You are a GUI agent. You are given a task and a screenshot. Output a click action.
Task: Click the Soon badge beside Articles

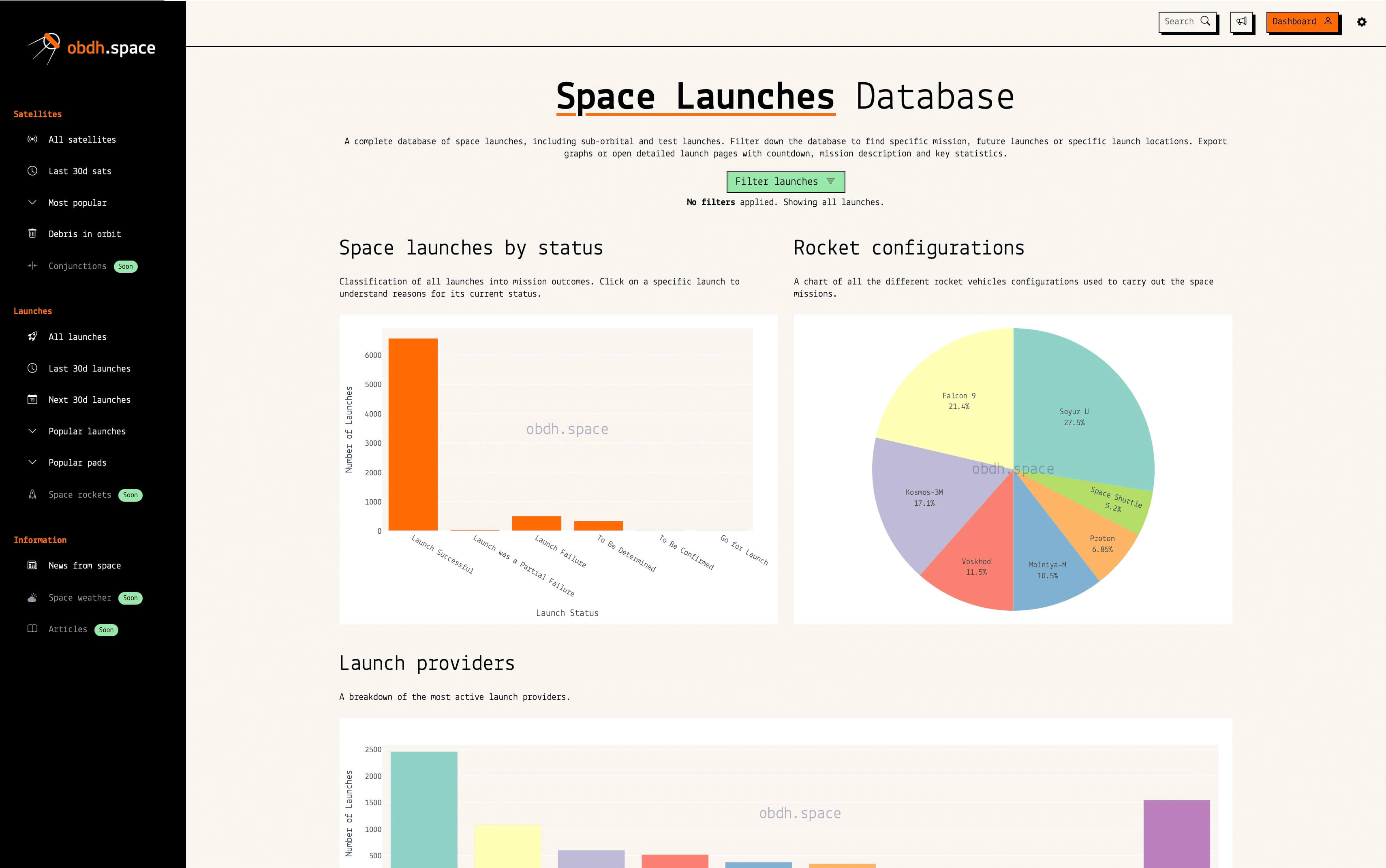tap(106, 630)
